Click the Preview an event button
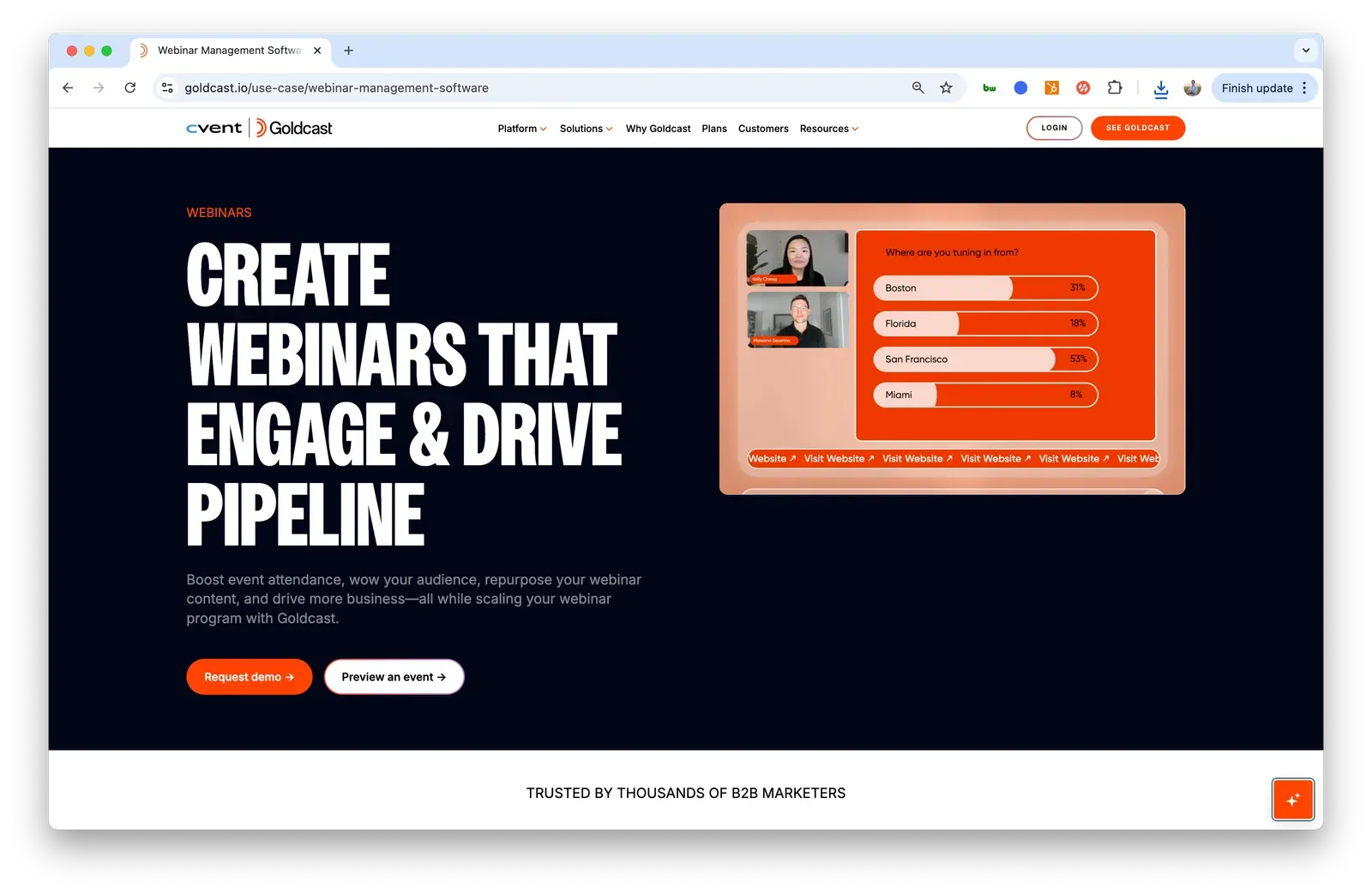The width and height of the screenshot is (1372, 894). coord(394,677)
